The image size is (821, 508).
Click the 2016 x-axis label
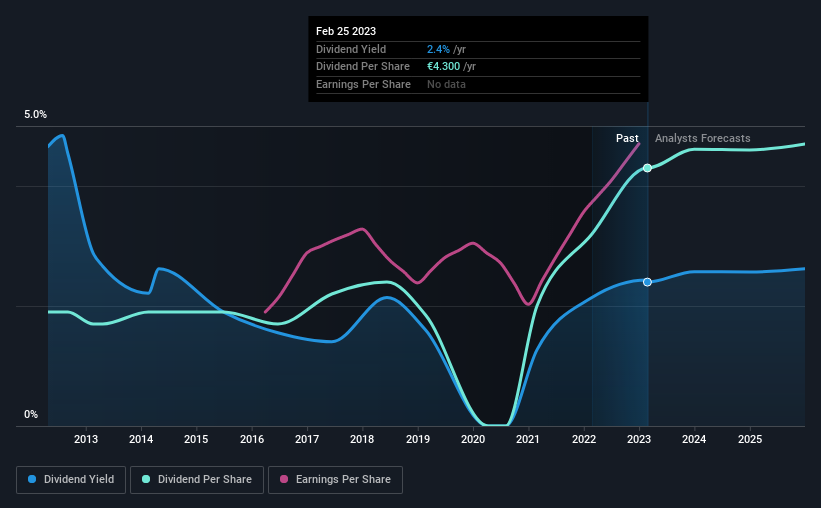point(252,439)
